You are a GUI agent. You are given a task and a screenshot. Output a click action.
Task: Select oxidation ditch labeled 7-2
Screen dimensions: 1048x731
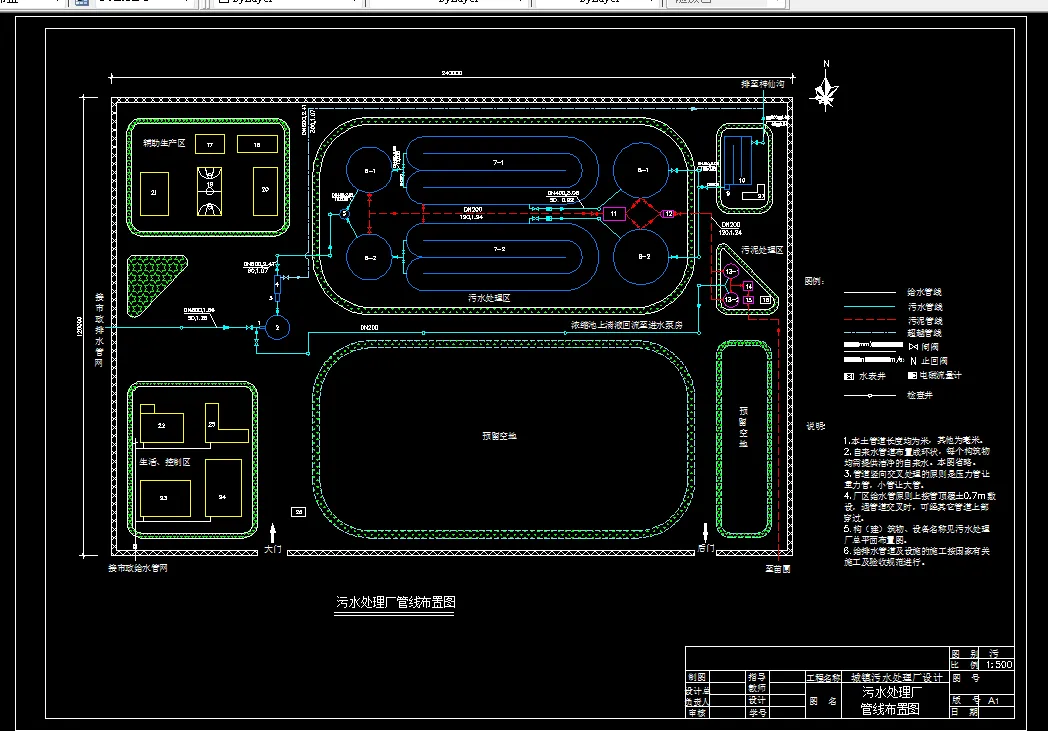click(x=501, y=257)
